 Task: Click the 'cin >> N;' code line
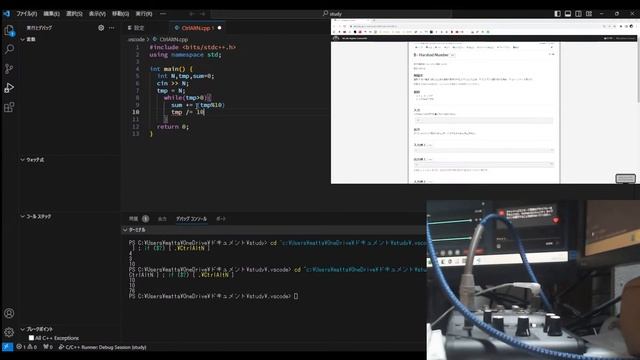tap(173, 83)
